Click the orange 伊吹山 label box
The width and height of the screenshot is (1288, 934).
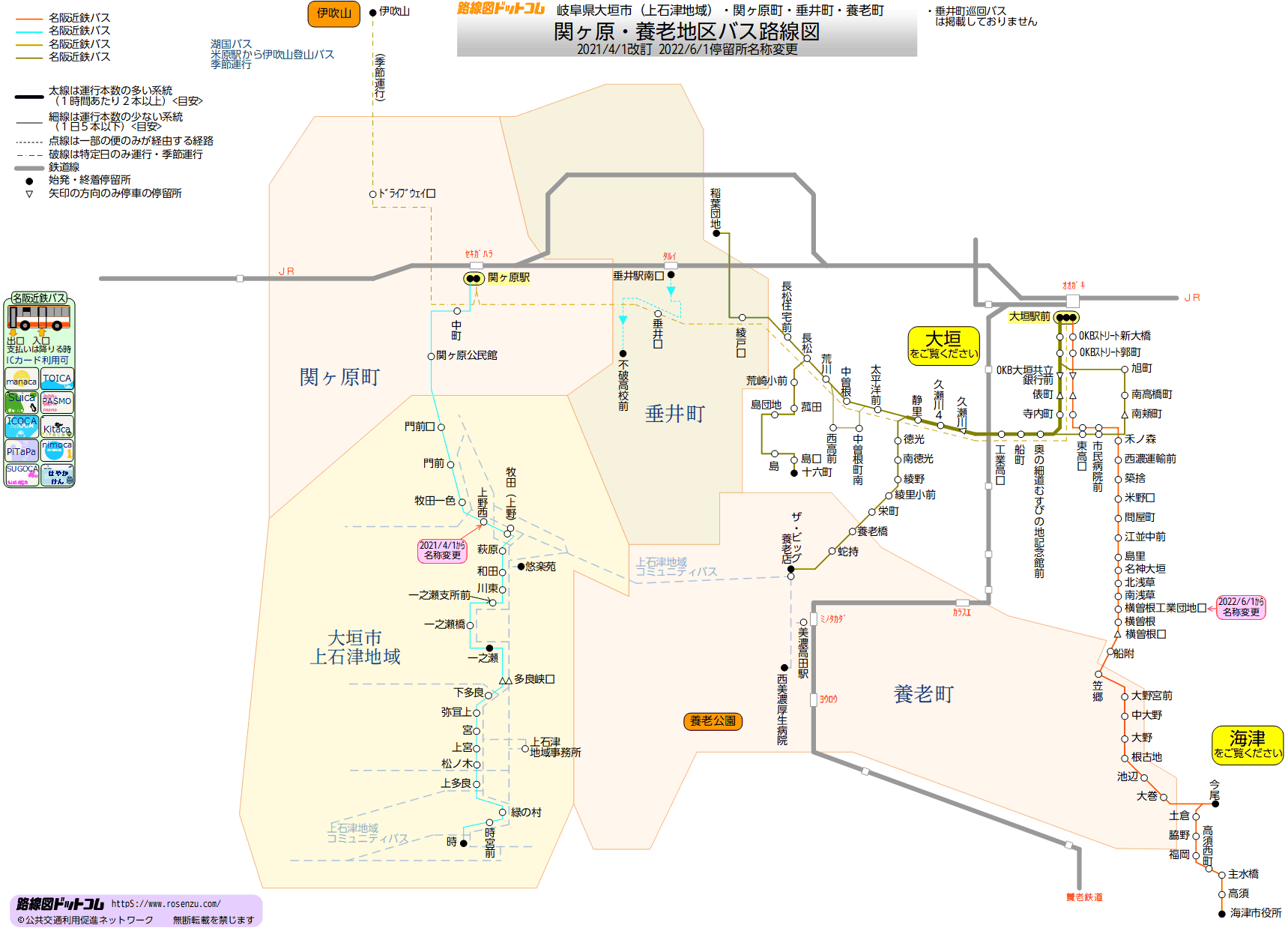point(334,13)
